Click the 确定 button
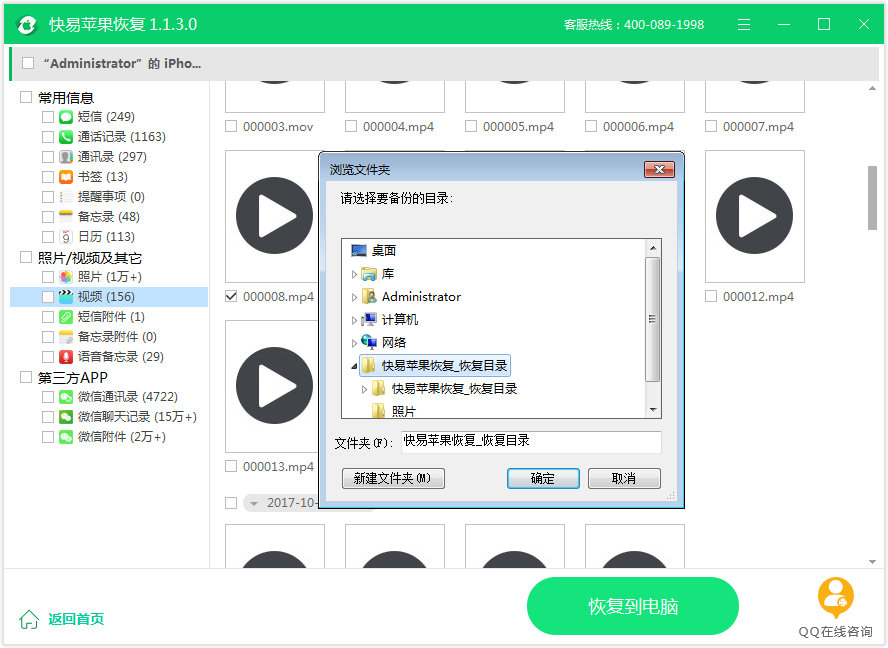The height and width of the screenshot is (648, 888). pyautogui.click(x=543, y=479)
